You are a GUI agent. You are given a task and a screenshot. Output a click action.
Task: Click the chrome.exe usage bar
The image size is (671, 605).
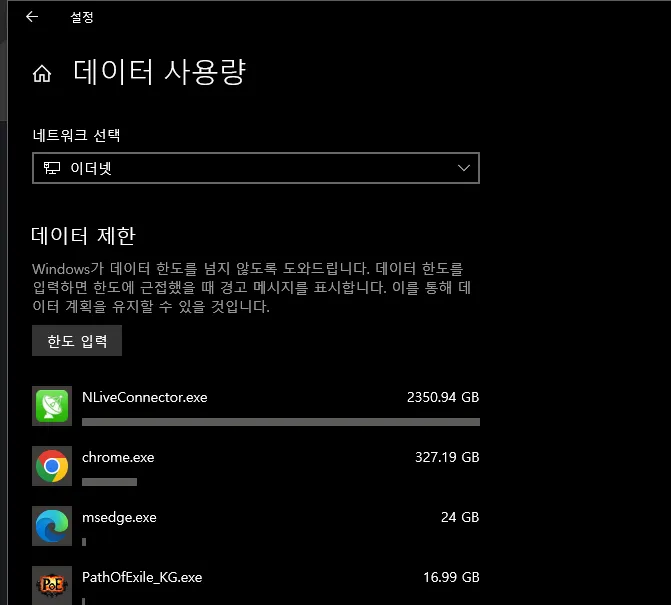pyautogui.click(x=110, y=482)
